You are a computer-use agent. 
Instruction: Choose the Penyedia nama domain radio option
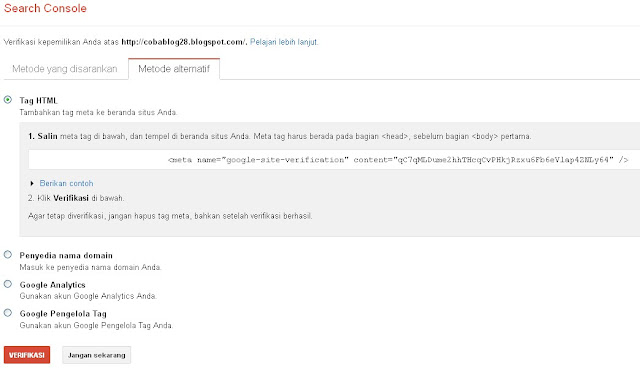click(x=8, y=255)
